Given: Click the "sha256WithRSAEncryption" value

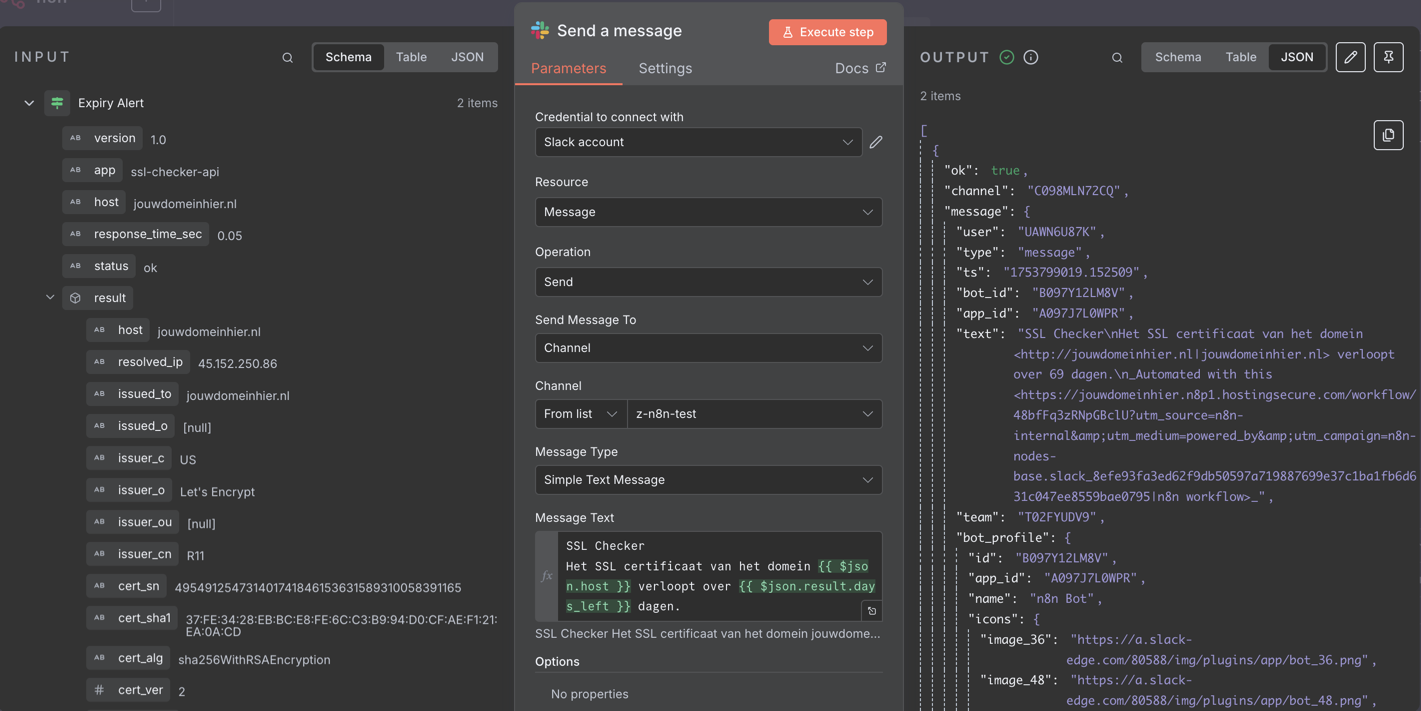Looking at the screenshot, I should (x=254, y=660).
